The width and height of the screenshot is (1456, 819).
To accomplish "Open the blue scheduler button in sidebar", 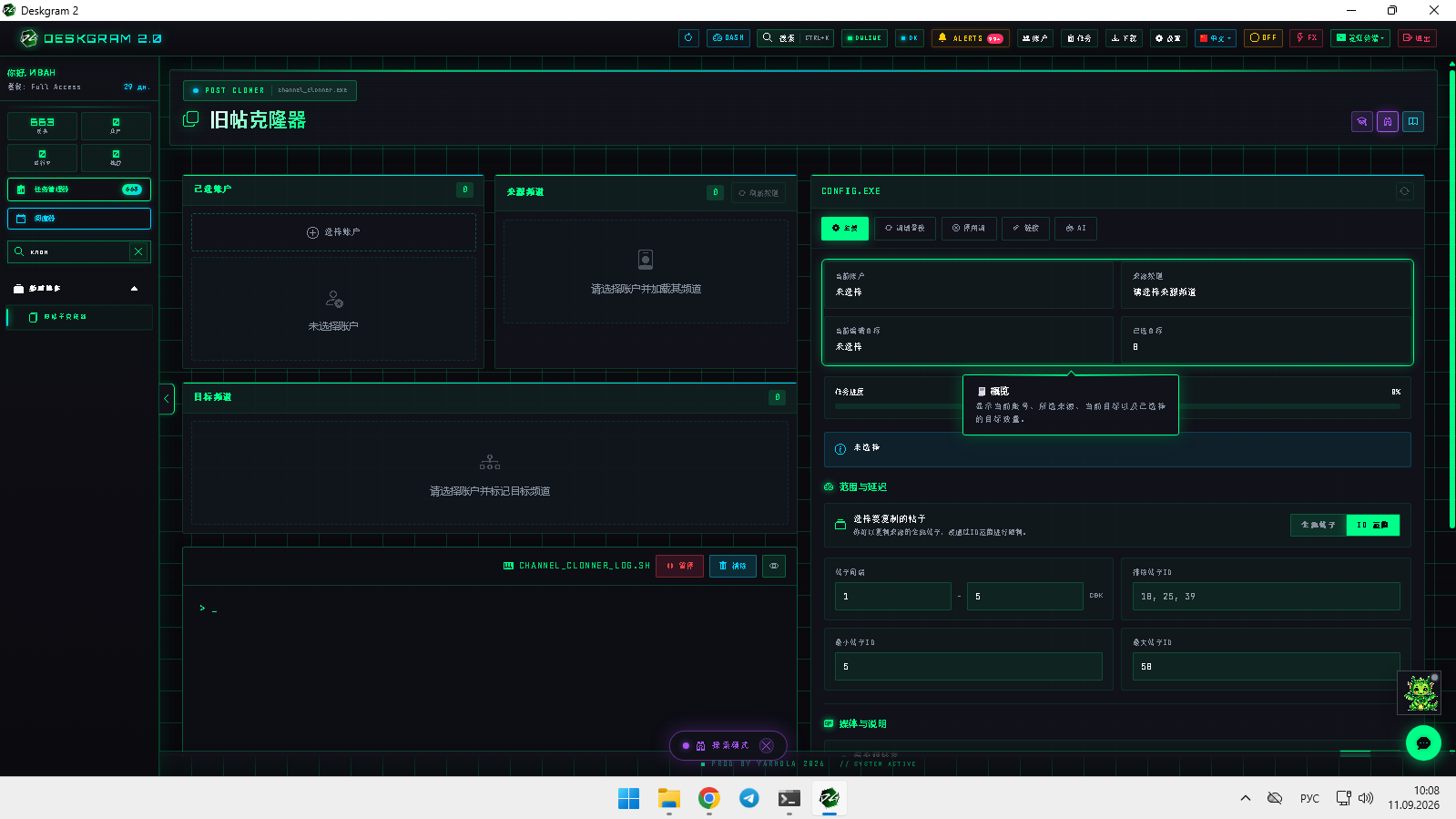I will (79, 219).
